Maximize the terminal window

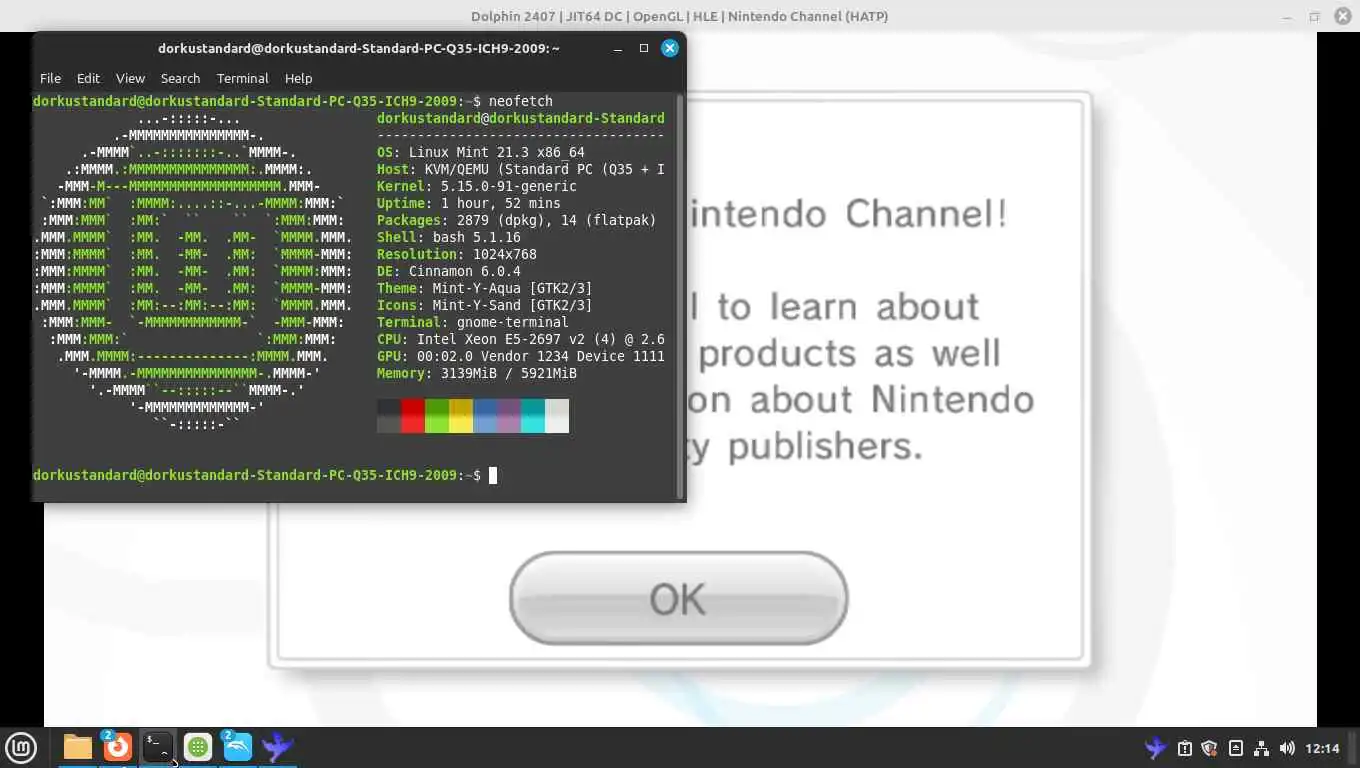coord(644,48)
